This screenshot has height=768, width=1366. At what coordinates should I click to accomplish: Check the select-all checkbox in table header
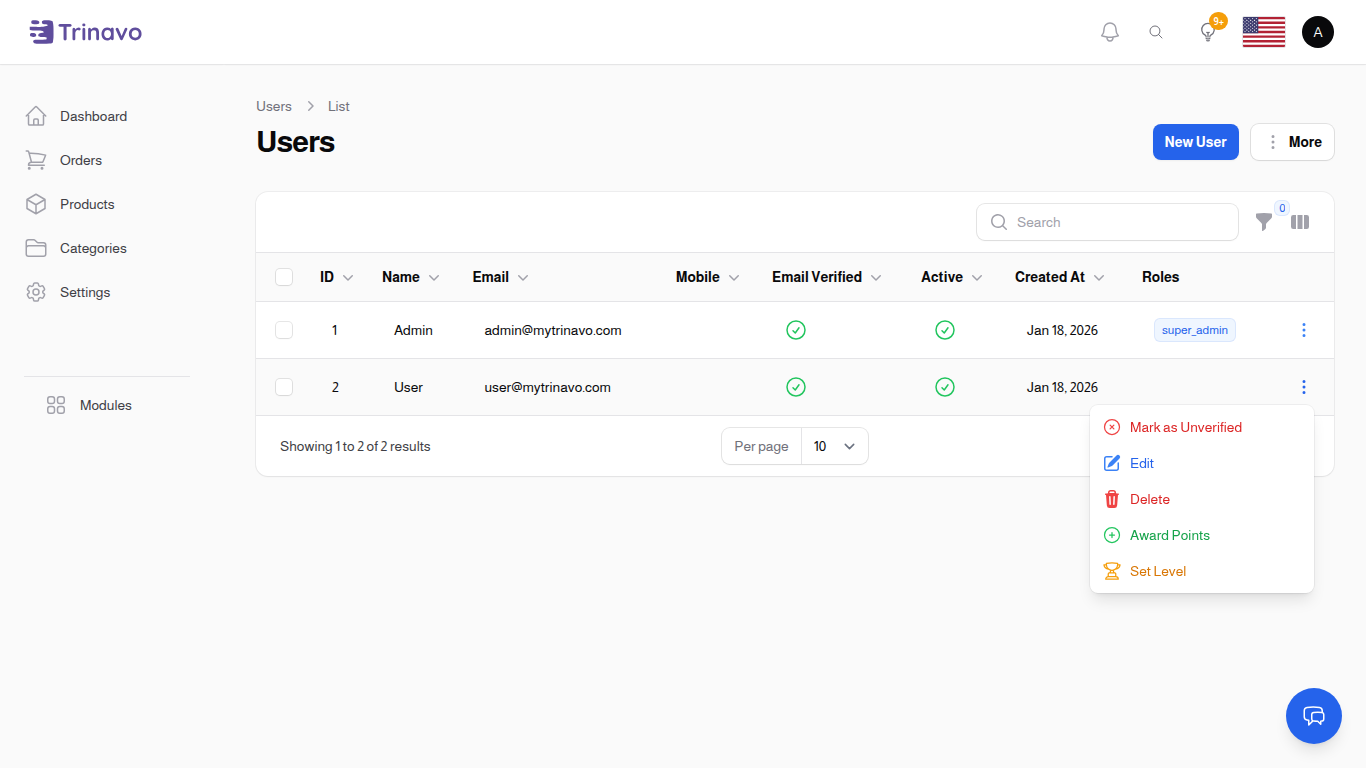click(x=284, y=277)
